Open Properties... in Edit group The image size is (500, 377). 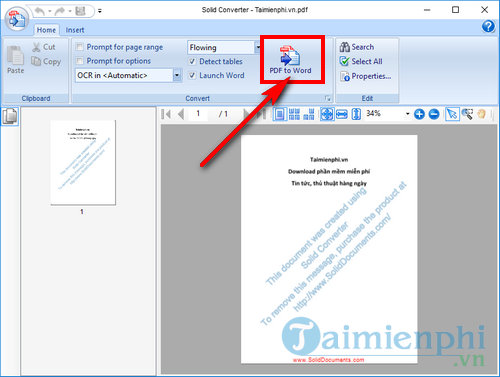(365, 76)
